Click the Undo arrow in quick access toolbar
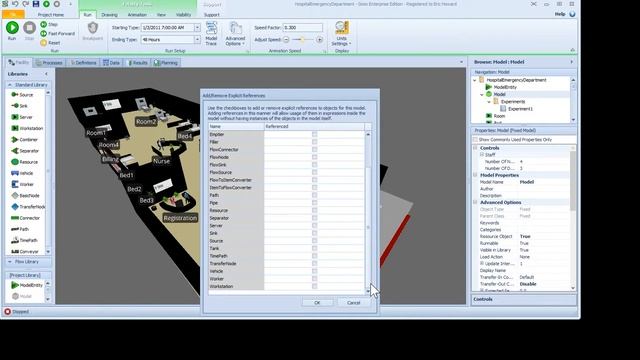 pyautogui.click(x=15, y=4)
